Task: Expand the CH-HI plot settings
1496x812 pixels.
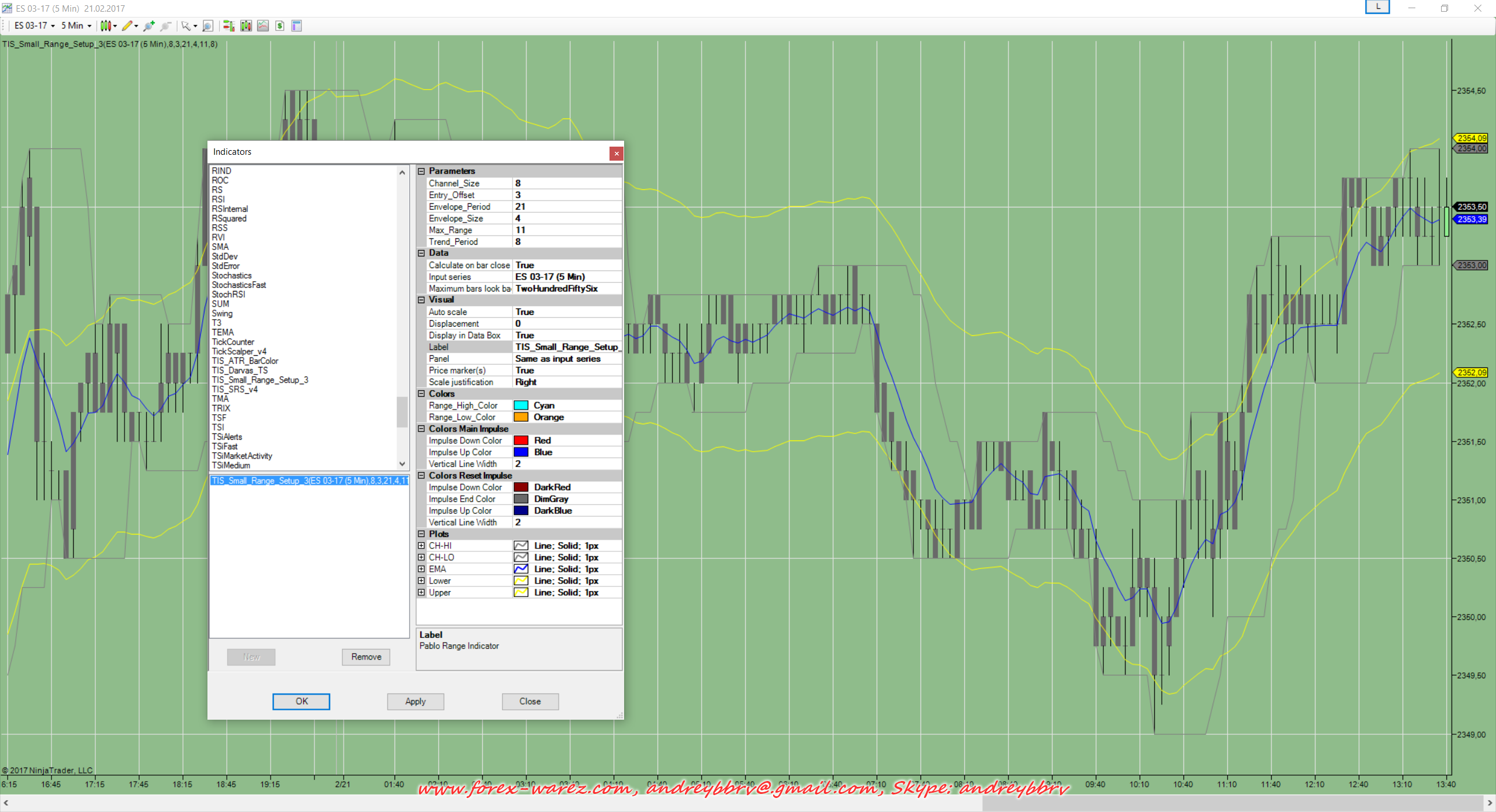Action: tap(421, 546)
